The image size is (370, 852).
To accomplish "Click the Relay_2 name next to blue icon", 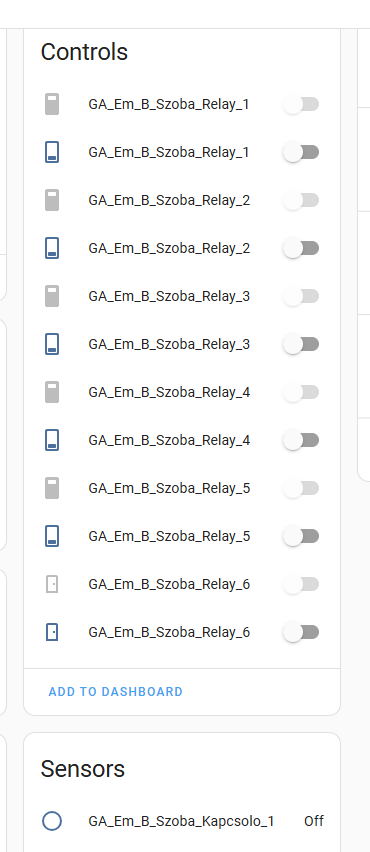I will (169, 248).
